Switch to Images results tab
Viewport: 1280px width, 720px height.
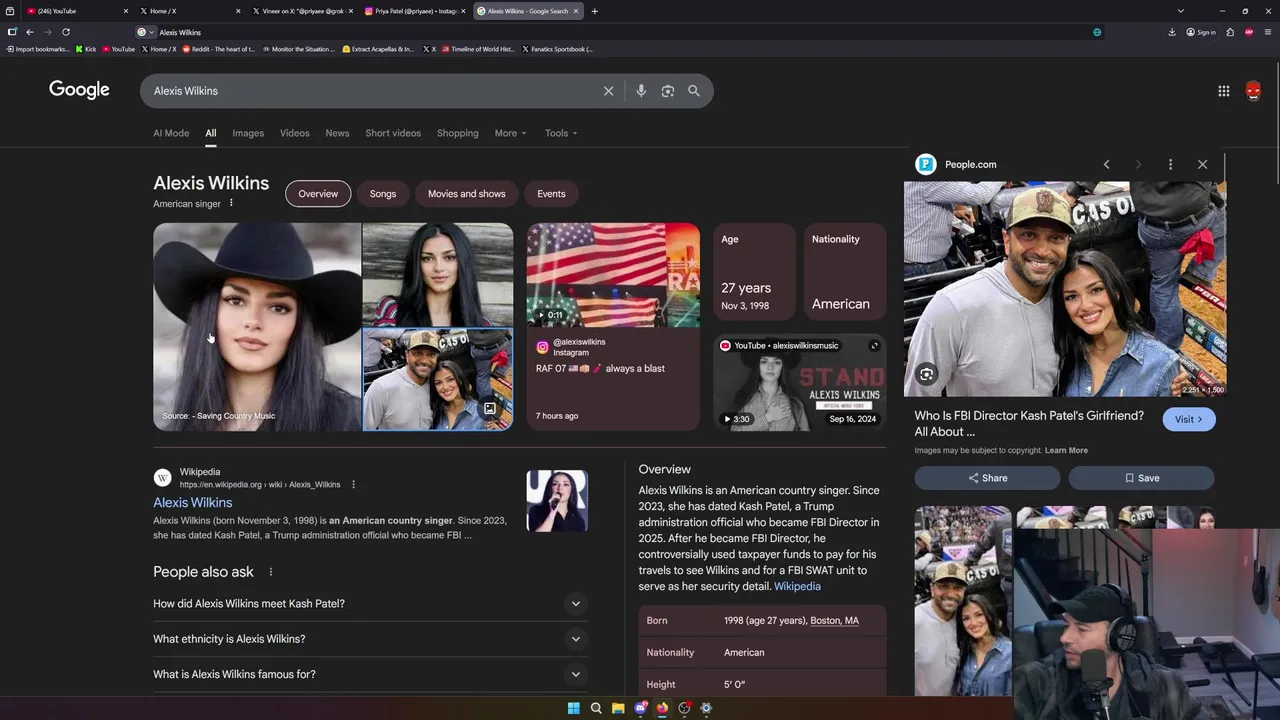pos(248,133)
